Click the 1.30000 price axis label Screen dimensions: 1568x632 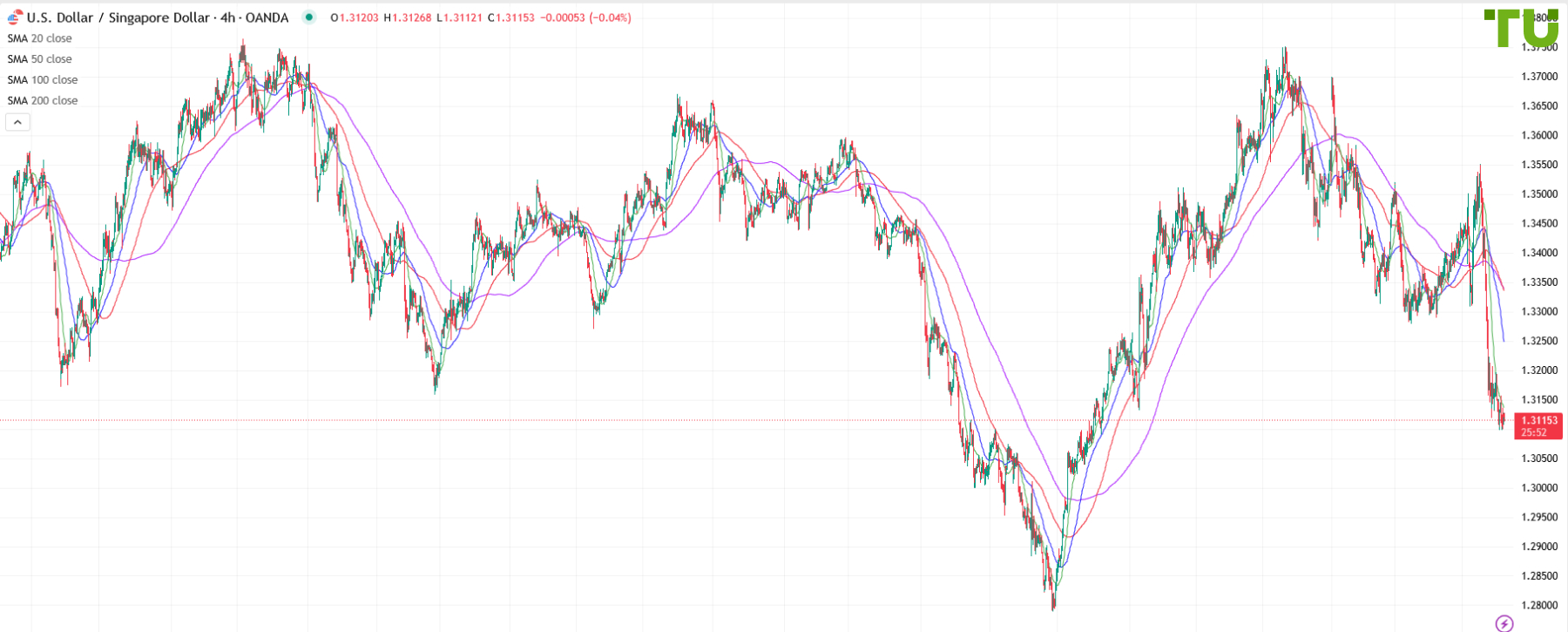[x=1539, y=488]
